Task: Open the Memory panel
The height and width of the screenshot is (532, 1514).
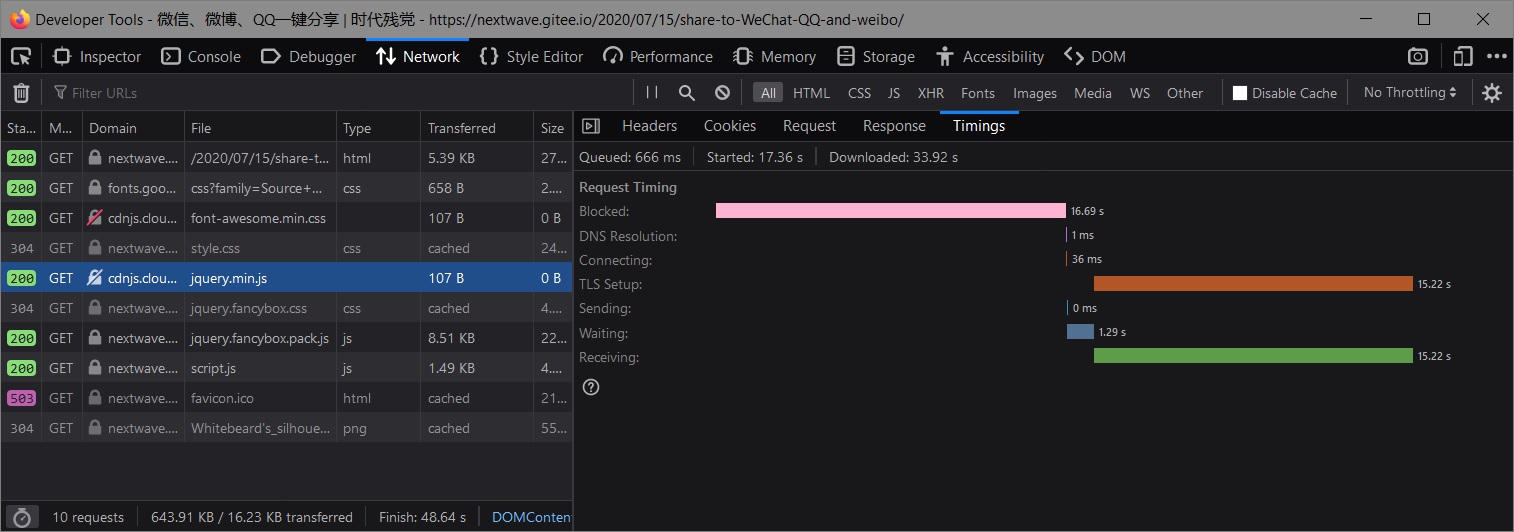Action: click(x=774, y=57)
